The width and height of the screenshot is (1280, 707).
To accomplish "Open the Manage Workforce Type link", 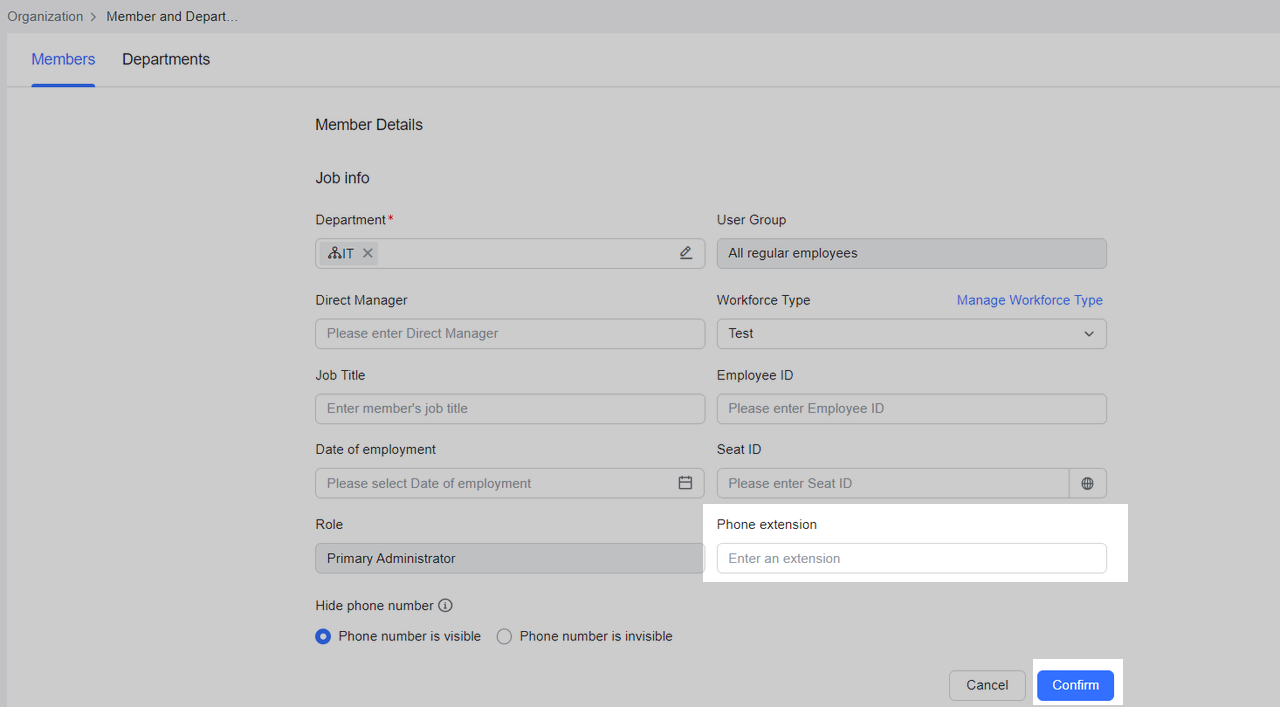I will click(1029, 300).
